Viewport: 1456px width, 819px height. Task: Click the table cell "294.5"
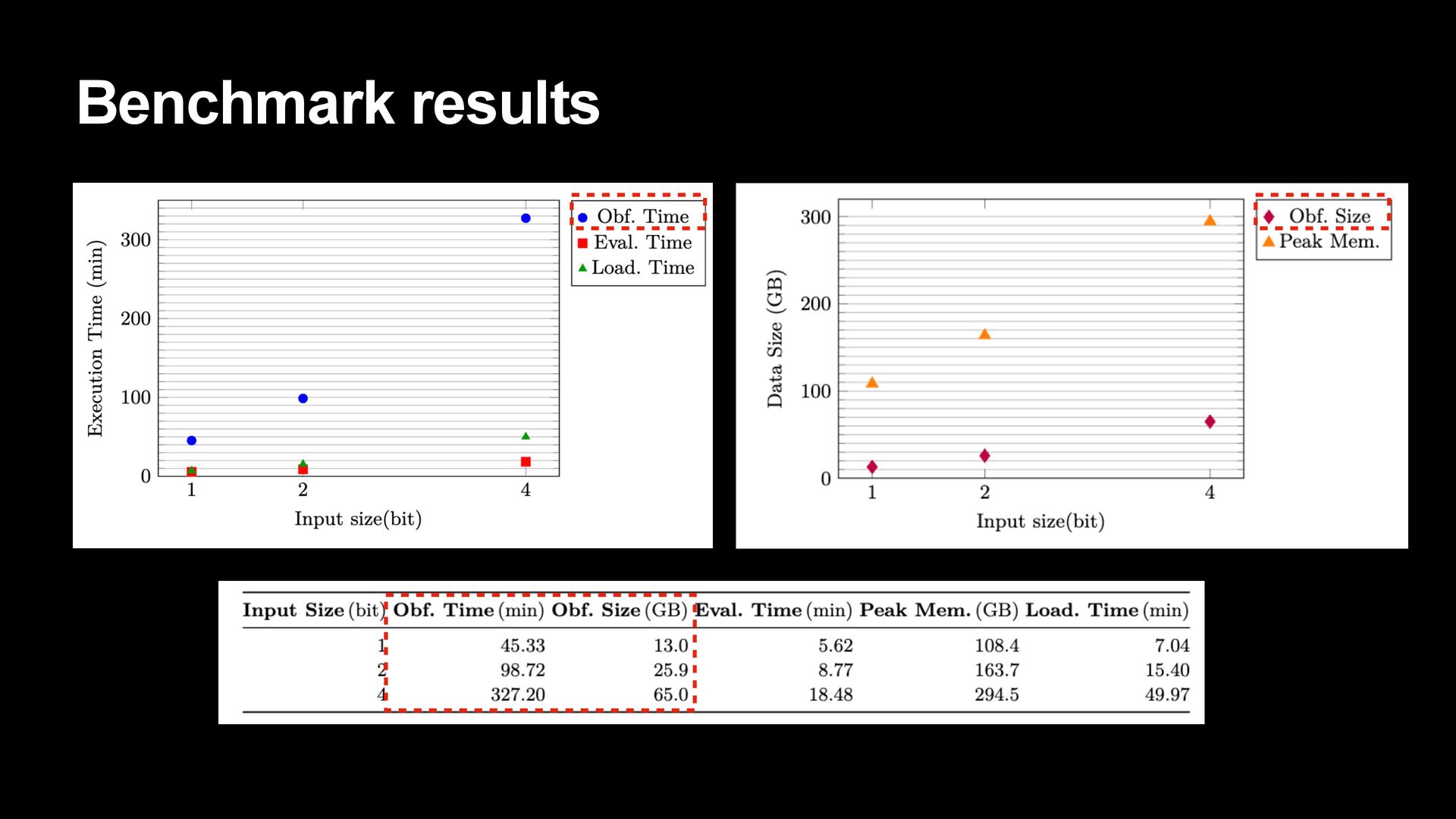coord(997,695)
